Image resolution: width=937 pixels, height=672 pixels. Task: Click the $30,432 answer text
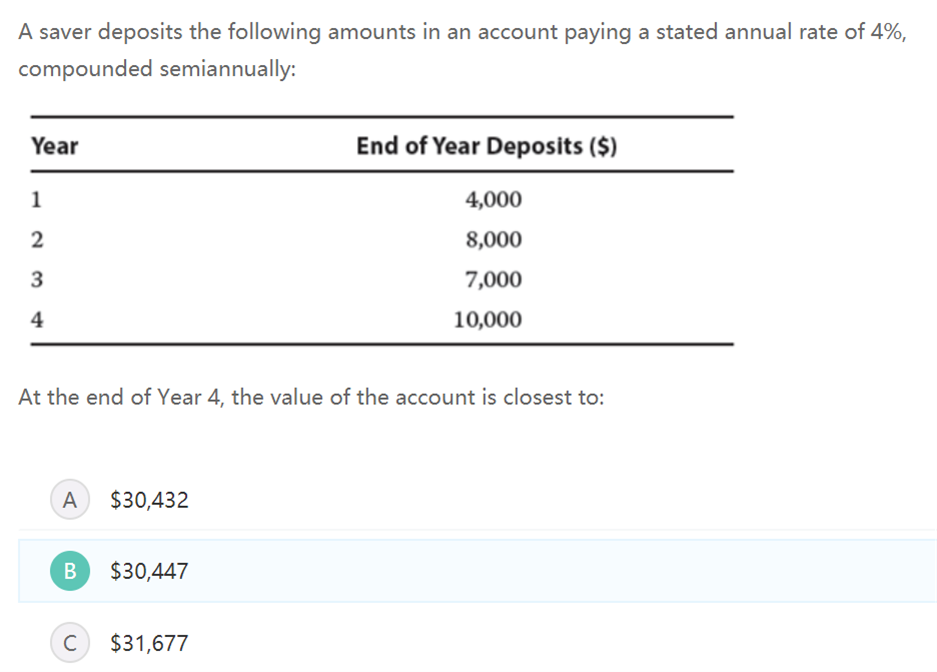[149, 500]
